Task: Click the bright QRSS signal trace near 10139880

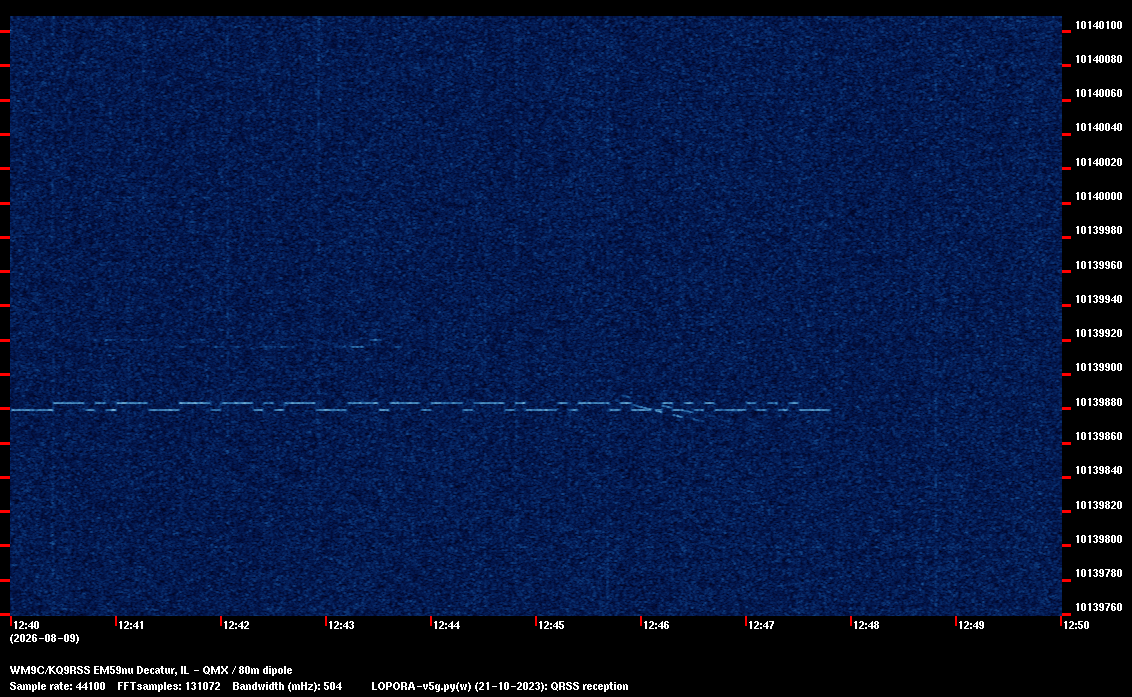Action: click(x=420, y=407)
